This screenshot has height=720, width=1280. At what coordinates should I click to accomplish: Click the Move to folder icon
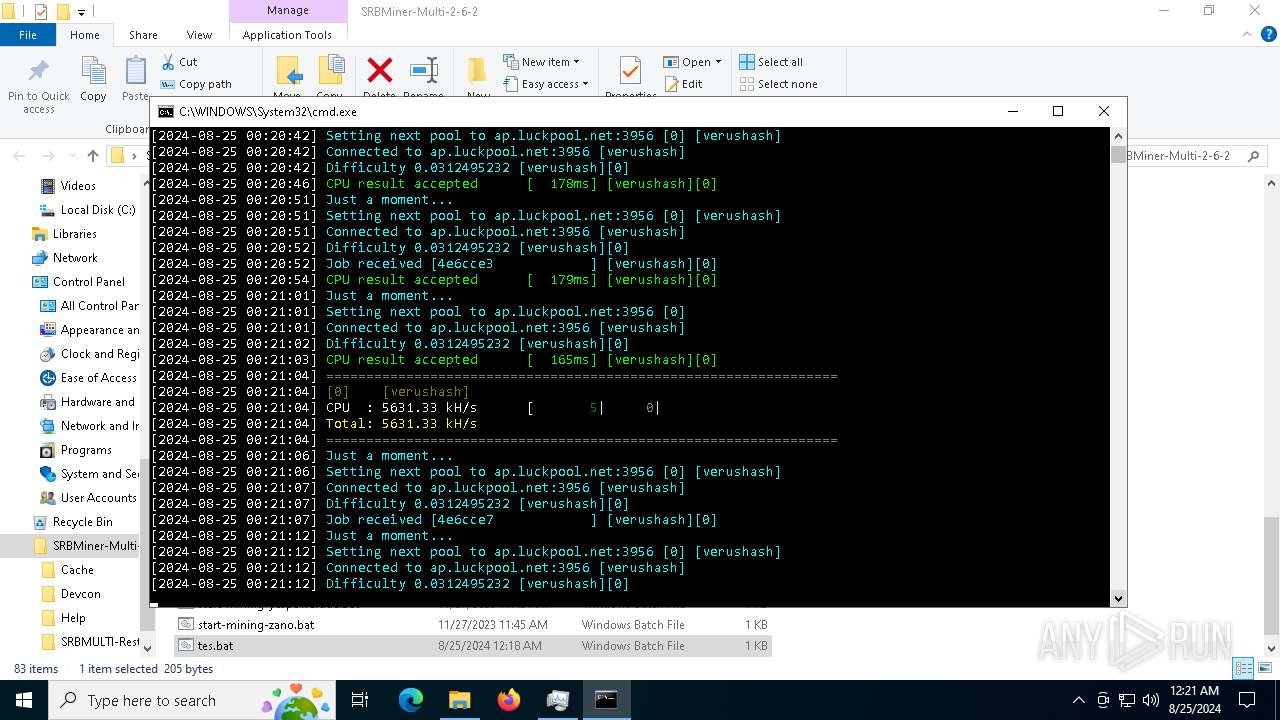click(x=288, y=72)
